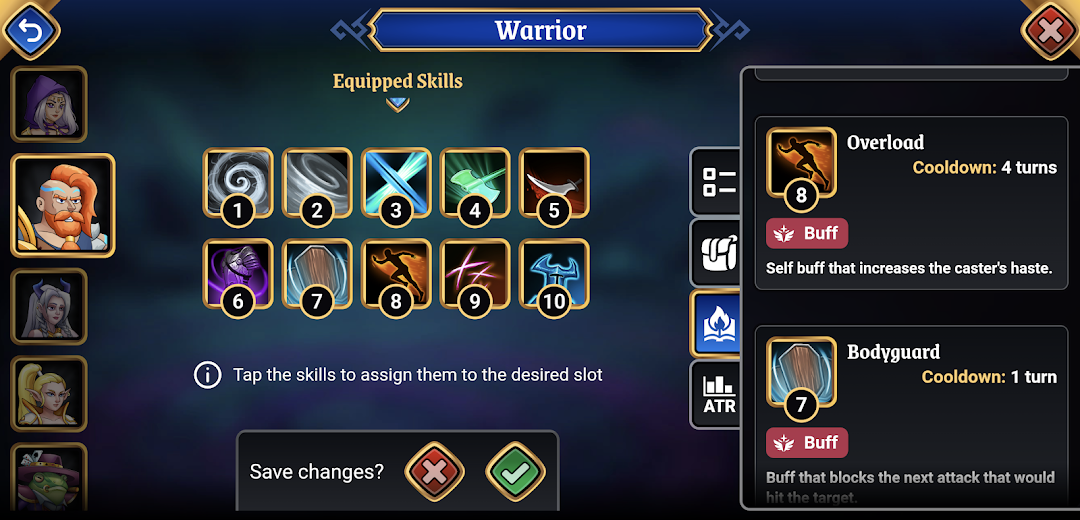1080x520 pixels.
Task: Open the checklist tab on side panel
Action: click(x=717, y=182)
